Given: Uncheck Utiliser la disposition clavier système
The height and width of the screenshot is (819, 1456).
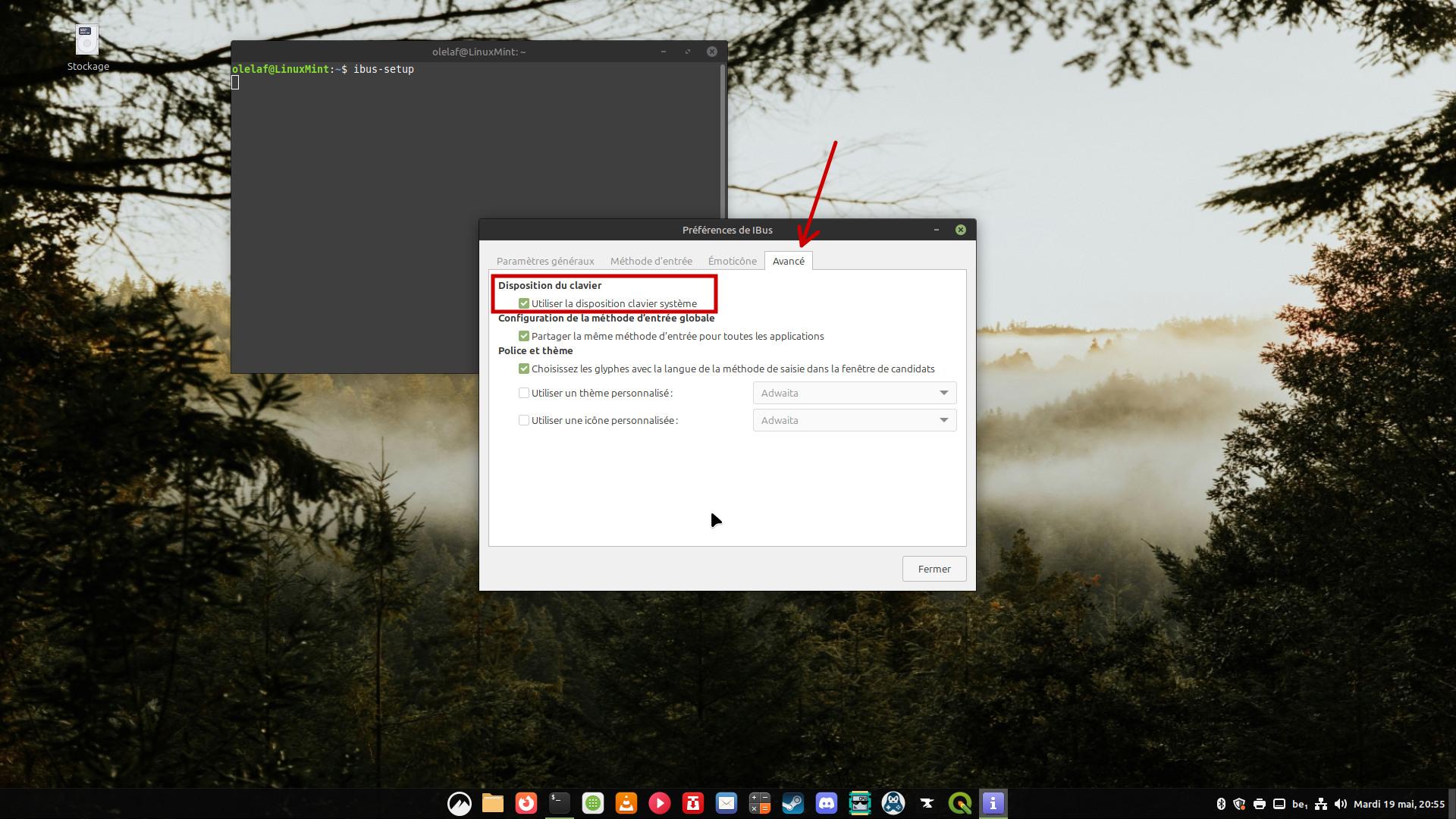Looking at the screenshot, I should point(524,303).
